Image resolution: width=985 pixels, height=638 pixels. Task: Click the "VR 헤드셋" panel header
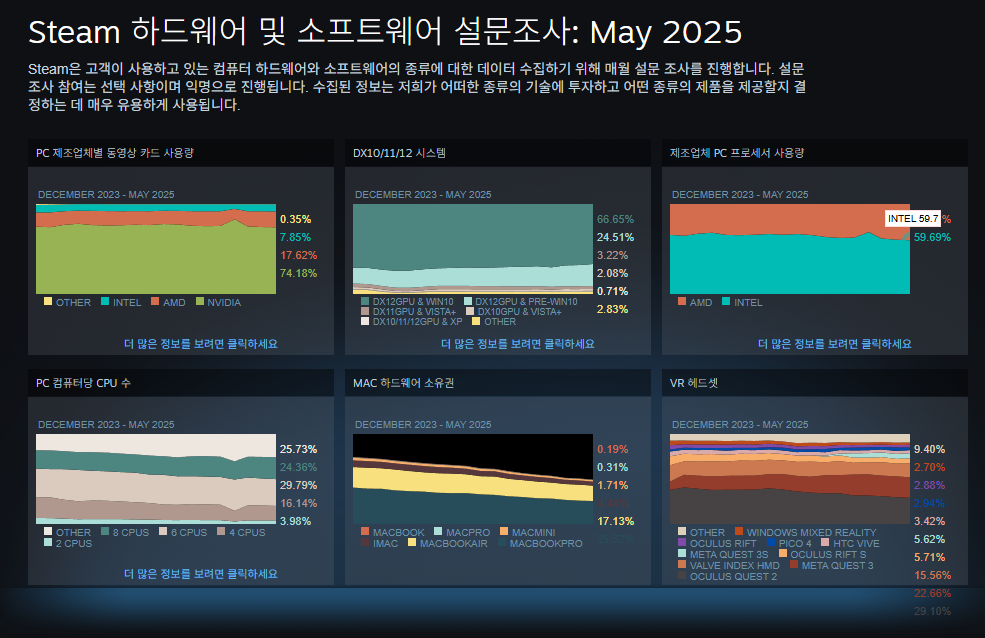[x=815, y=382]
